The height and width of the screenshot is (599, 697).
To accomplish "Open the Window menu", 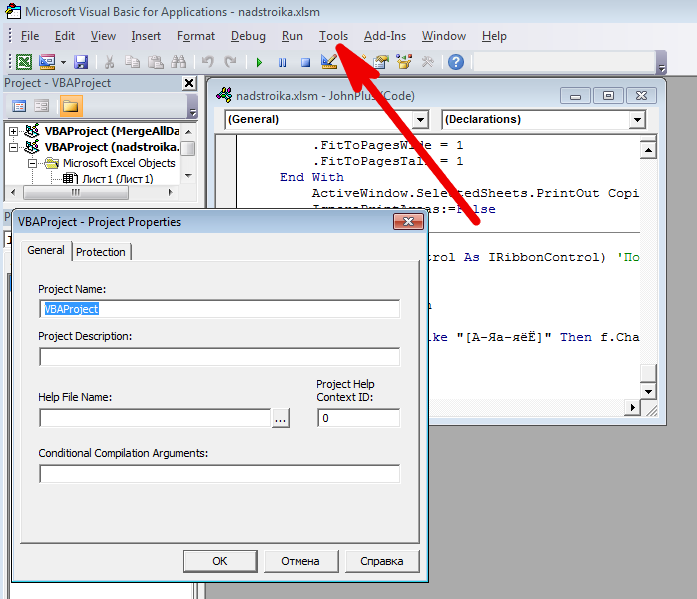I will (444, 36).
